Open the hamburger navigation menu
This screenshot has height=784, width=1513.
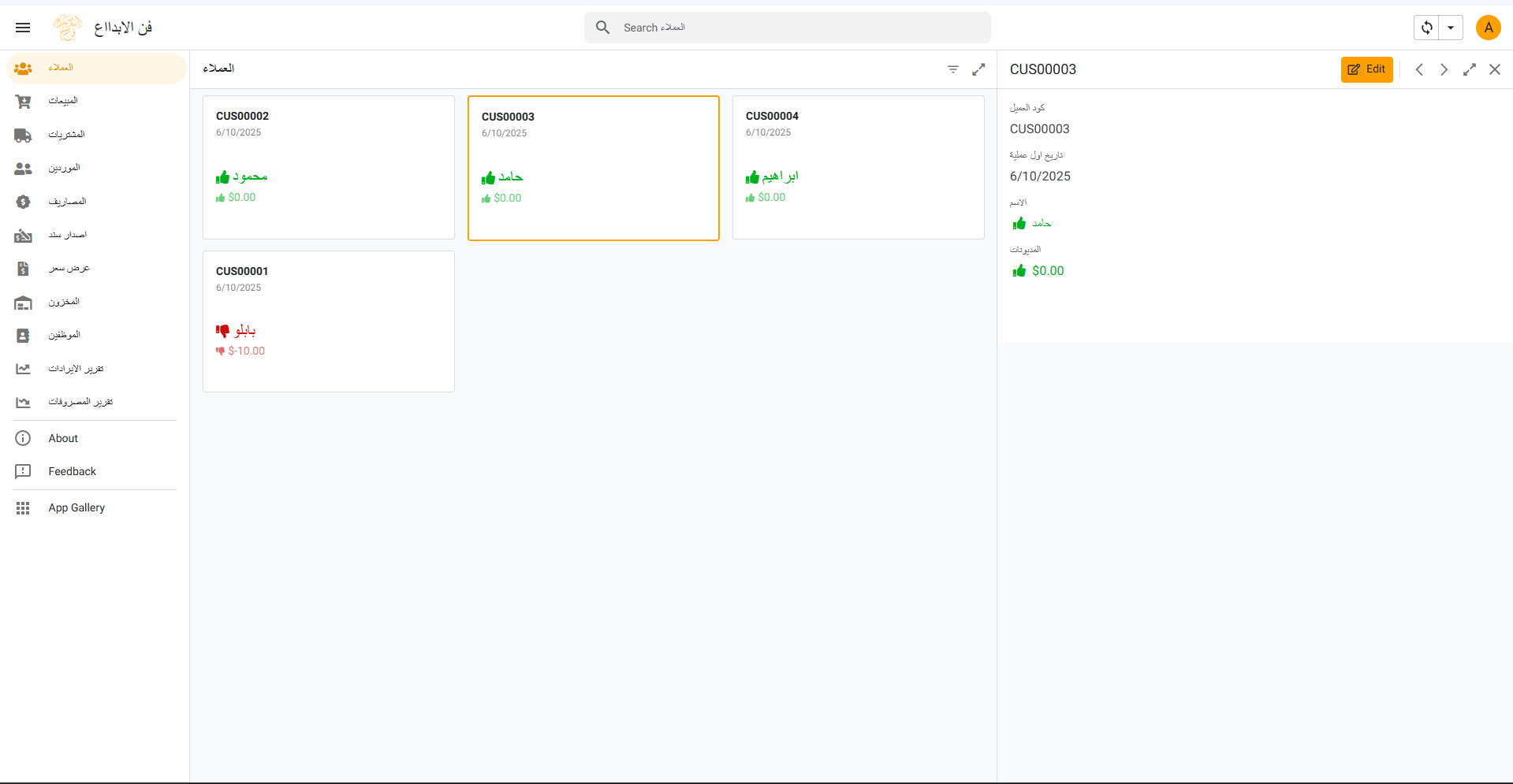[x=23, y=28]
